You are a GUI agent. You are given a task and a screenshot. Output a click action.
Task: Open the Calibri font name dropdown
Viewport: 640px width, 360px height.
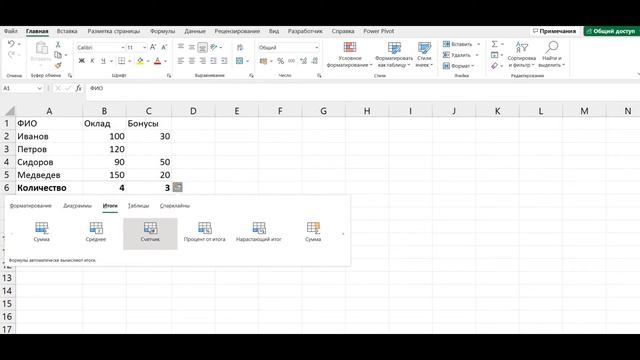click(x=122, y=48)
